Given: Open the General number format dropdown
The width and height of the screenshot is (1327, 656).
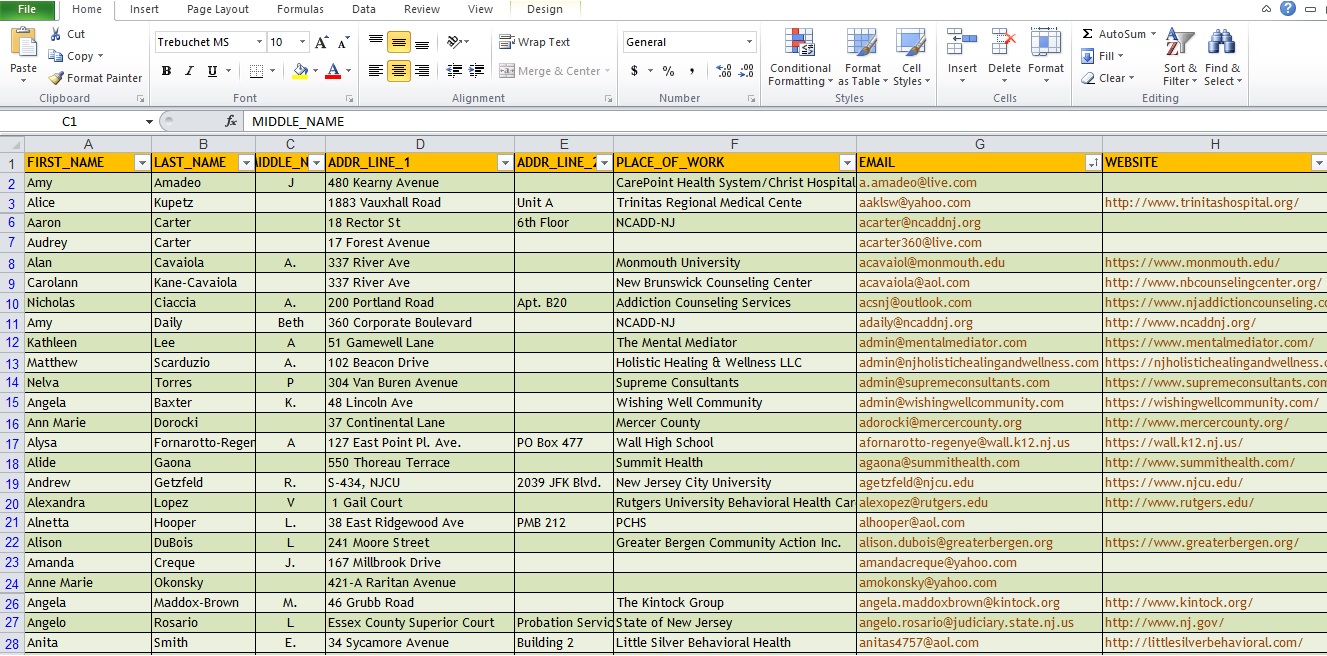Looking at the screenshot, I should [x=750, y=42].
